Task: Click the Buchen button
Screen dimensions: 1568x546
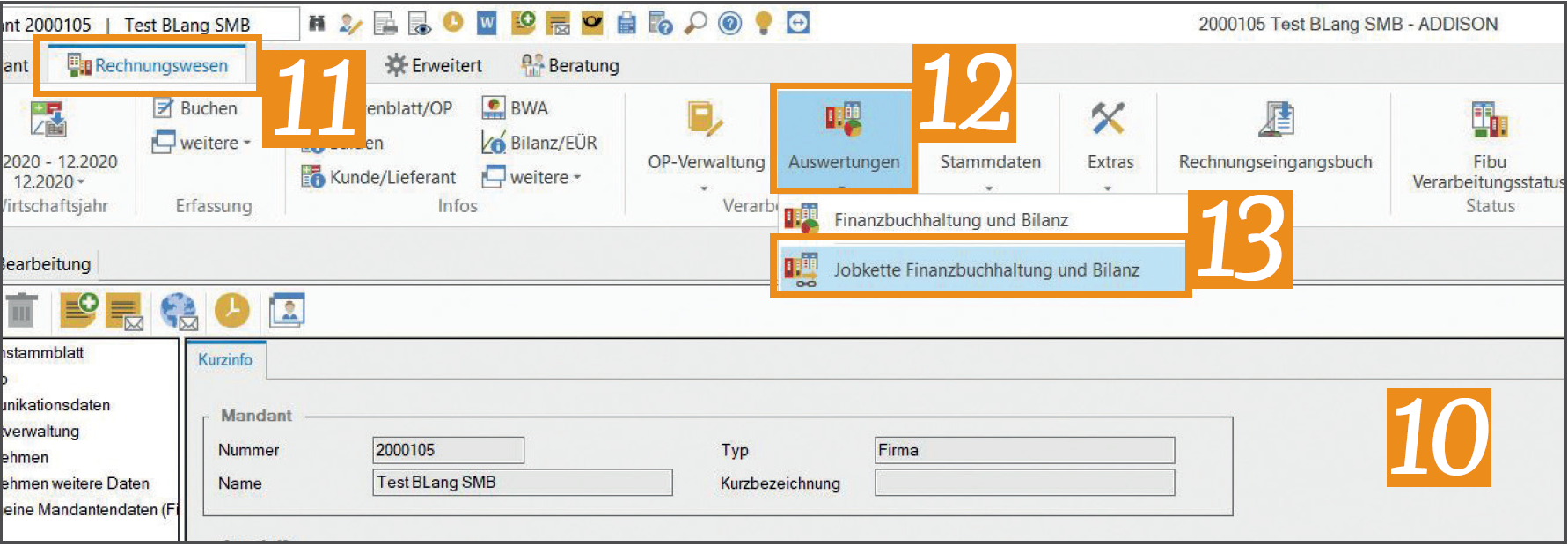Action: (196, 108)
